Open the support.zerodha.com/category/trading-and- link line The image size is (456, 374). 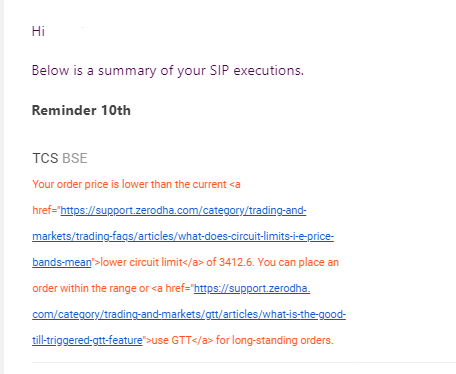click(183, 211)
